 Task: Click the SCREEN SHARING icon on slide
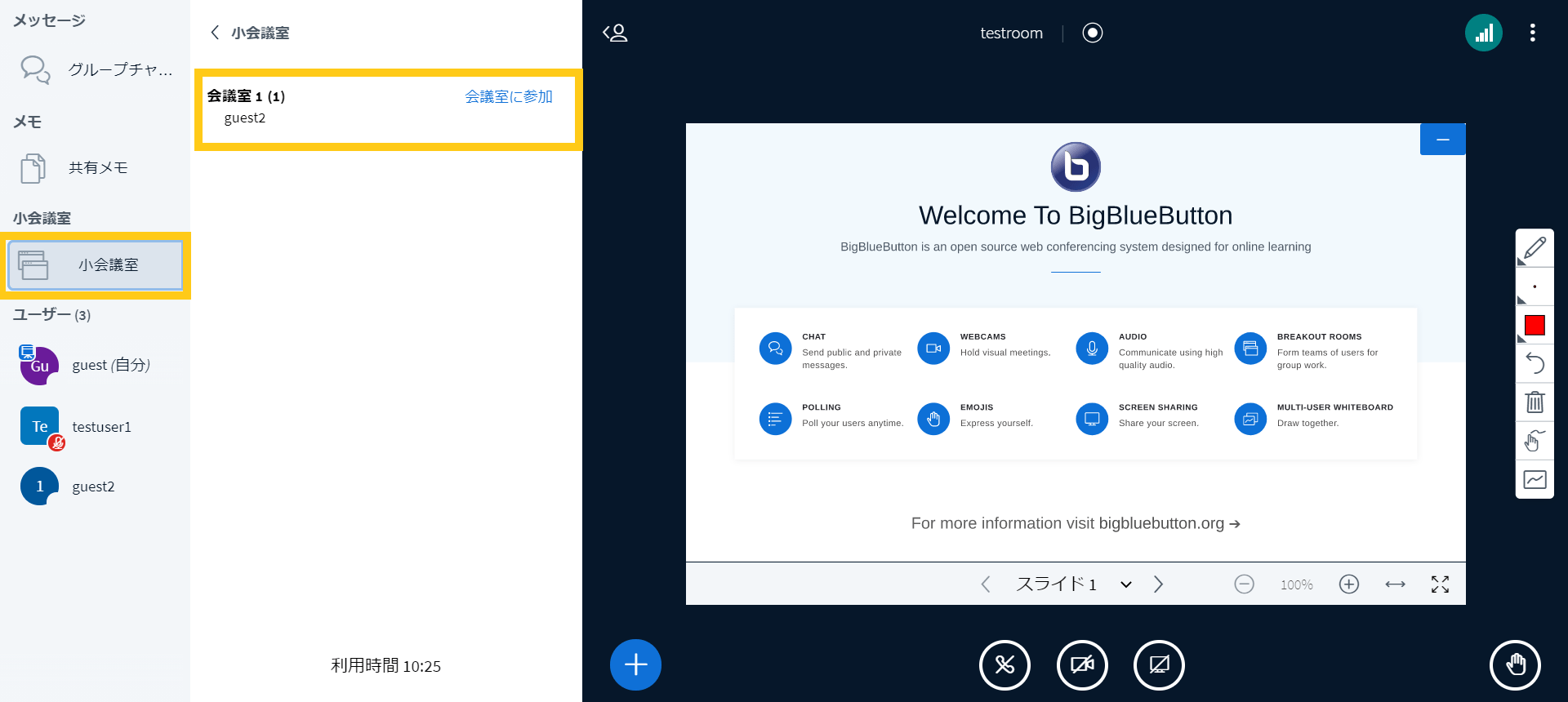tap(1092, 420)
